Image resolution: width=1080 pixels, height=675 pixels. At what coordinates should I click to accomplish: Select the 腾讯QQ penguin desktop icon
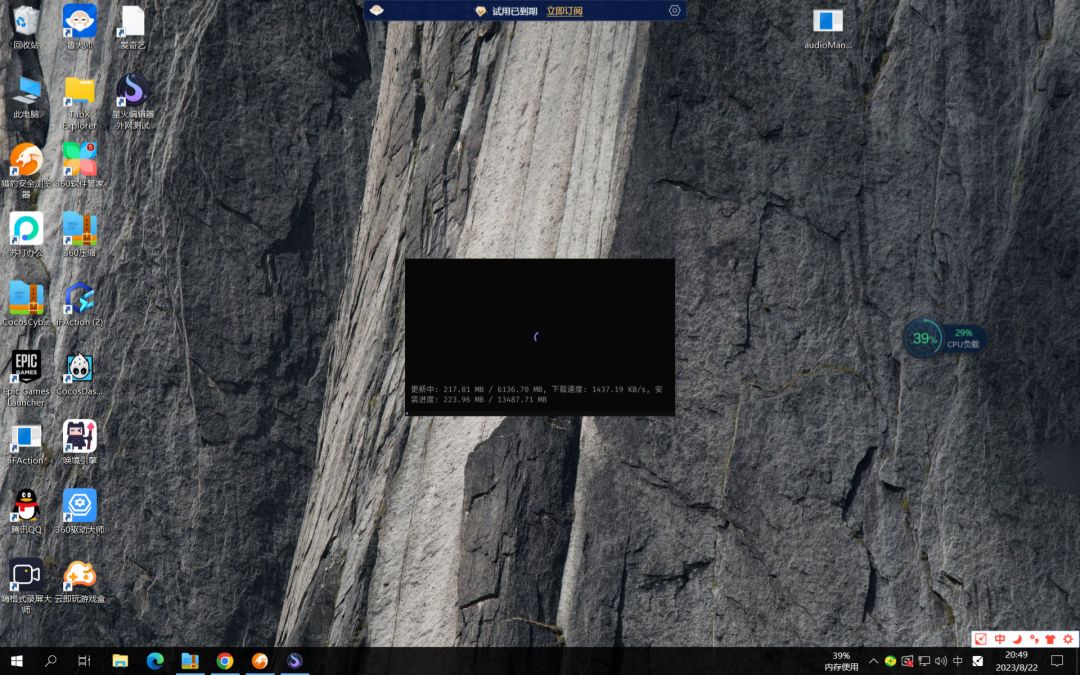click(26, 512)
